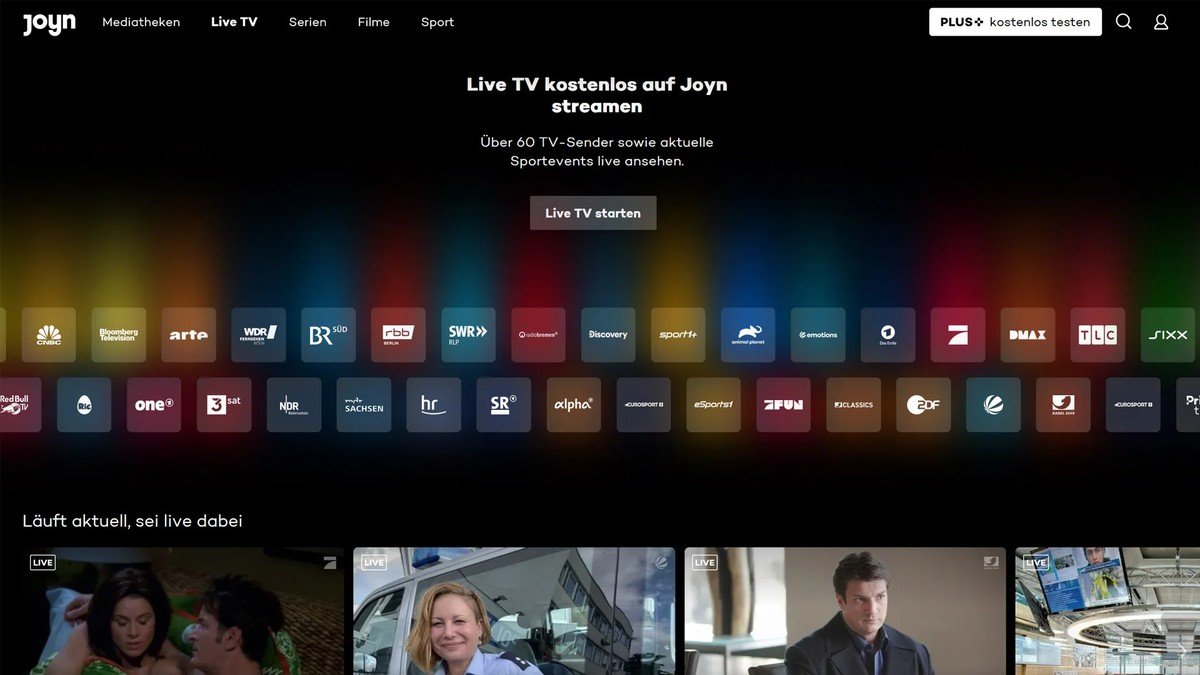Open the Serien menu item

click(308, 22)
